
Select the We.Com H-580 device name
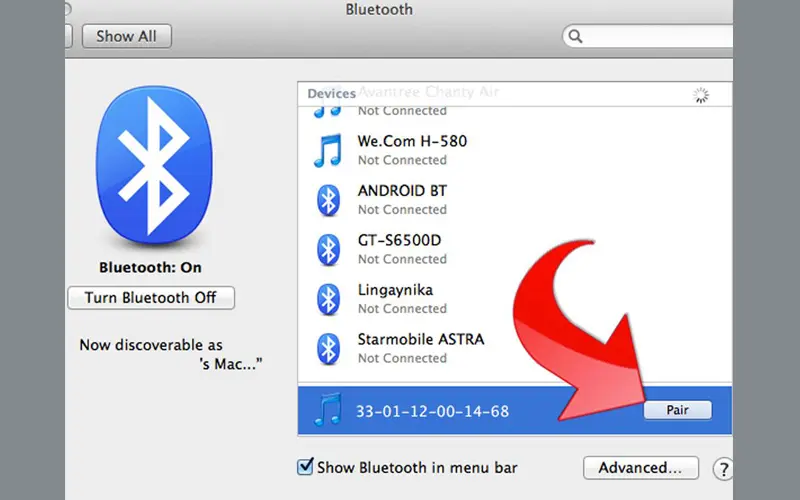pos(412,141)
